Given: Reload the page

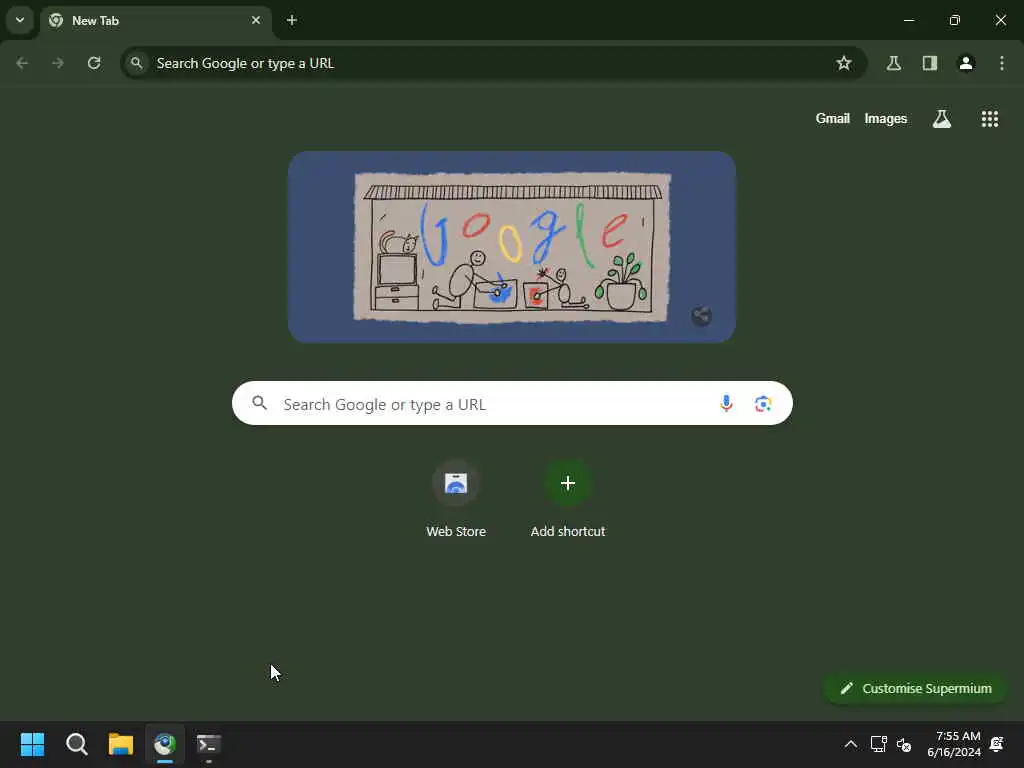Looking at the screenshot, I should [x=94, y=63].
